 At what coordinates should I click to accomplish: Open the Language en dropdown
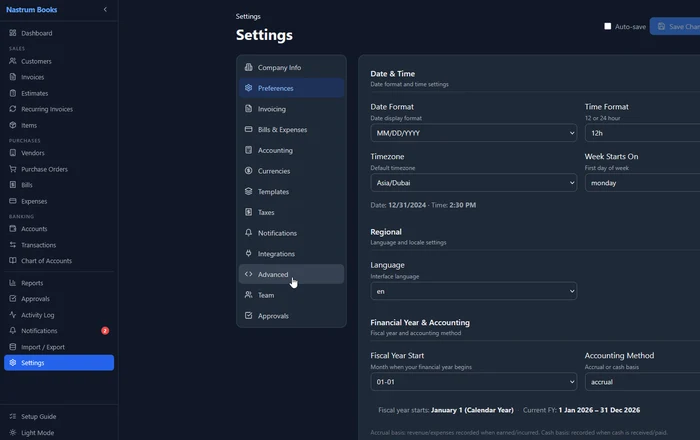[x=473, y=291]
